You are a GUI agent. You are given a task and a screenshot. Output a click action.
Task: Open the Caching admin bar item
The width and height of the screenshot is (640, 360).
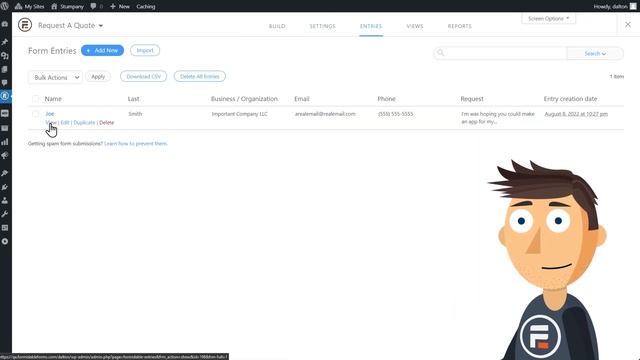(x=146, y=7)
